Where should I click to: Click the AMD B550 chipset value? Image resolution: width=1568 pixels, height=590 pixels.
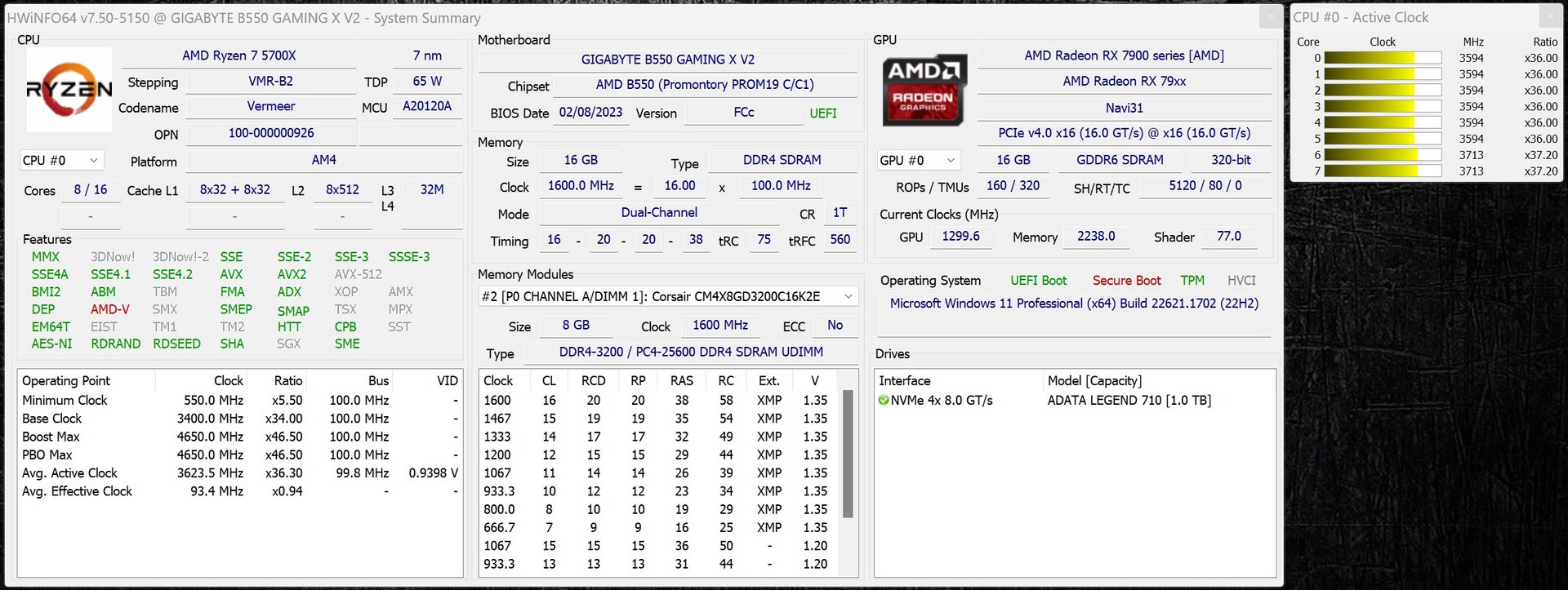705,85
